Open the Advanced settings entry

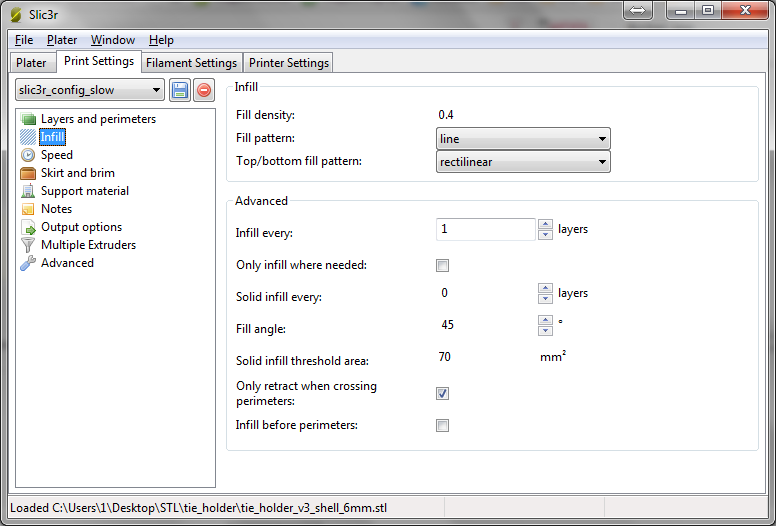click(67, 263)
